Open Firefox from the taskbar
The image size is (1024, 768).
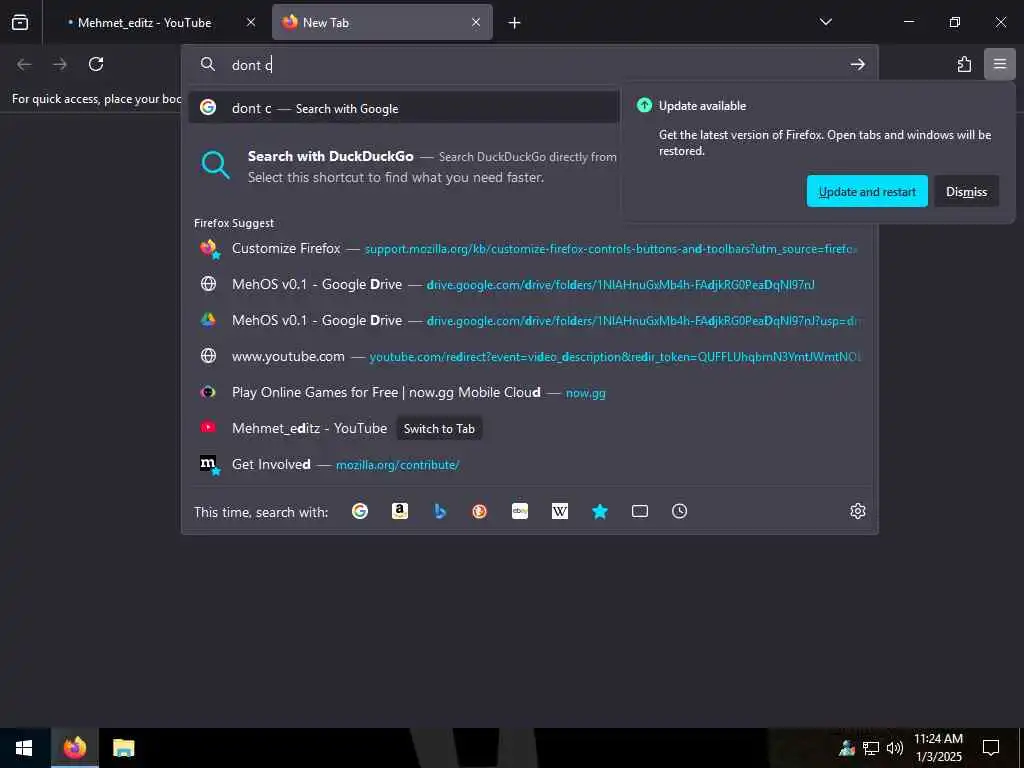point(74,748)
